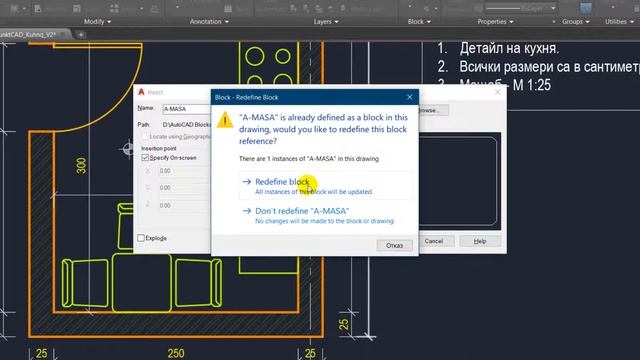Choose Redefine block option
Image resolution: width=640 pixels, height=360 pixels.
pyautogui.click(x=326, y=186)
